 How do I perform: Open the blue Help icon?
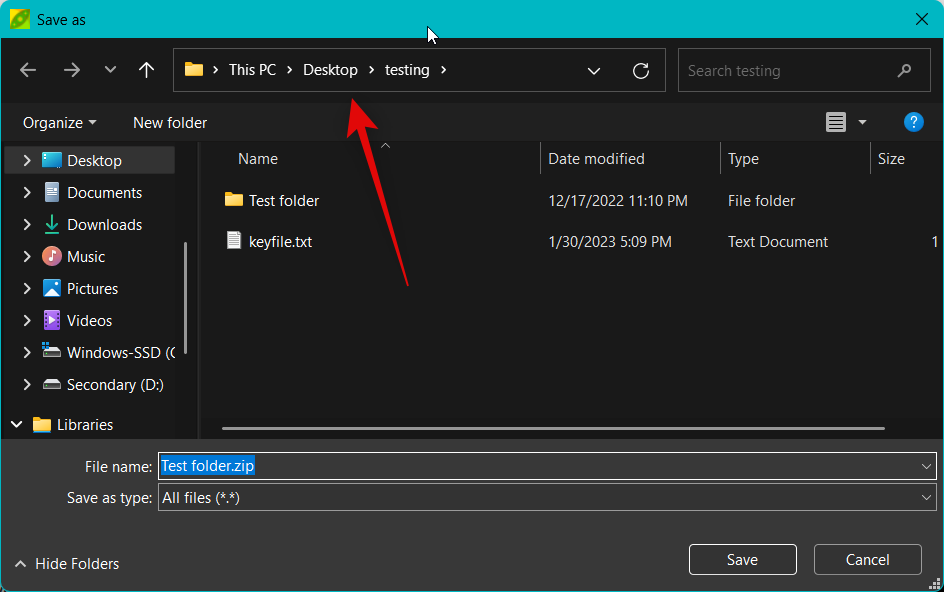click(913, 122)
